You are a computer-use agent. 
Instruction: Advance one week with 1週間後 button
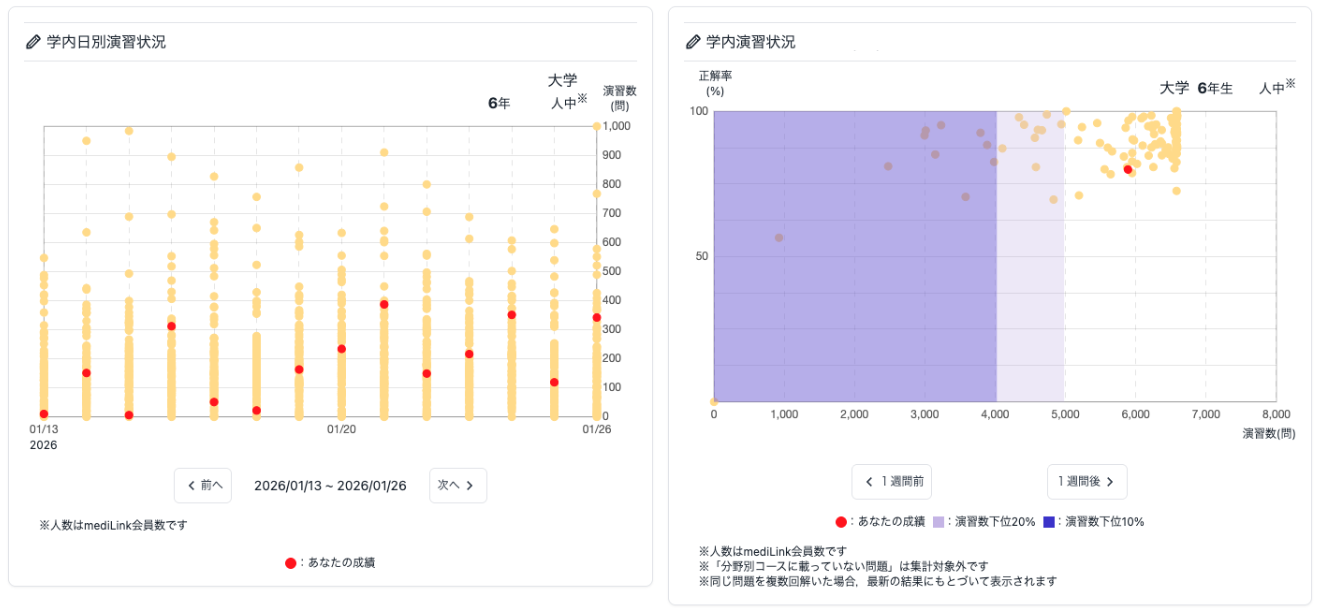tap(1087, 482)
